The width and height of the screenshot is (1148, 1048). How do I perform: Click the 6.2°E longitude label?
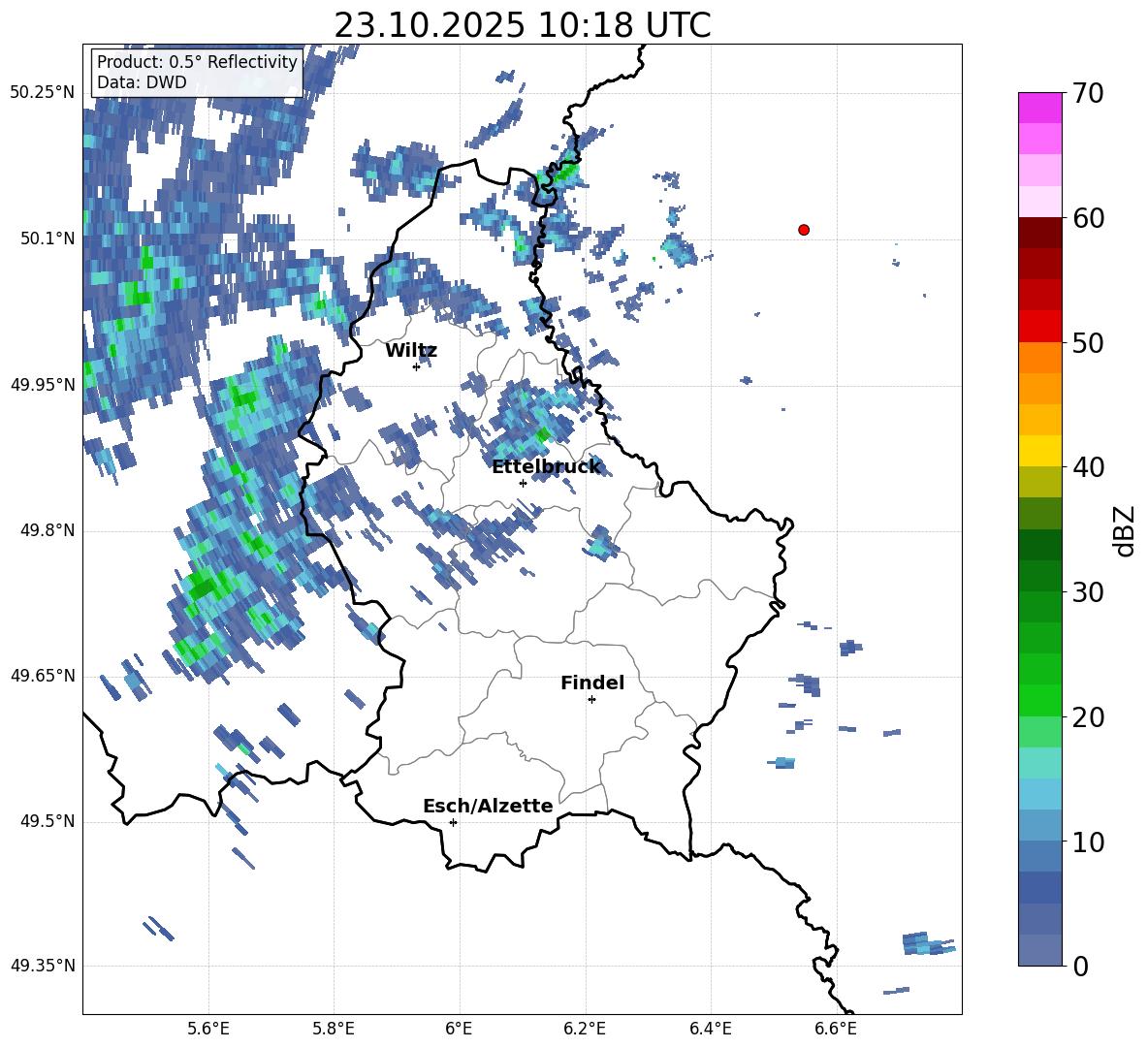coord(585,1029)
